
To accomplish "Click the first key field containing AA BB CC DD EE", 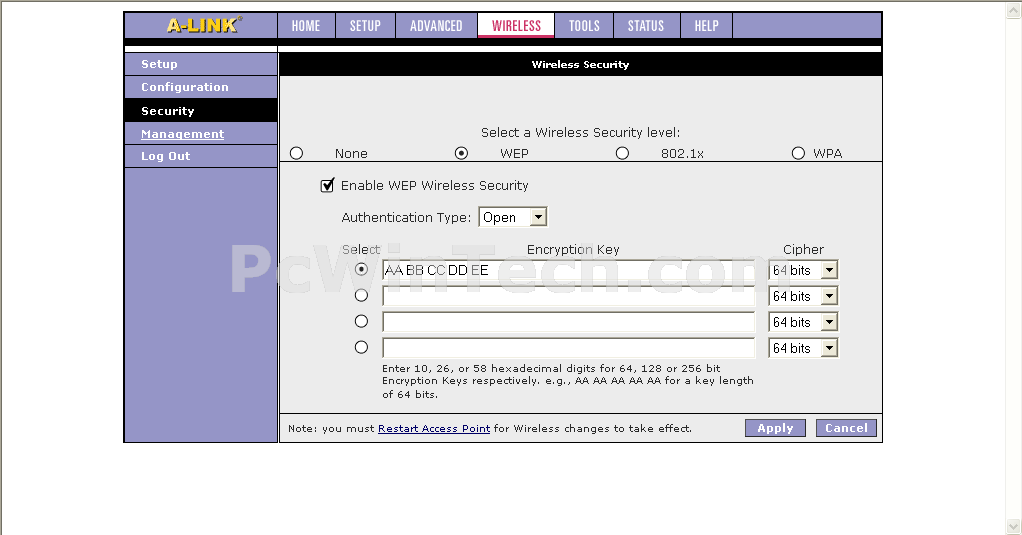I will (x=568, y=270).
